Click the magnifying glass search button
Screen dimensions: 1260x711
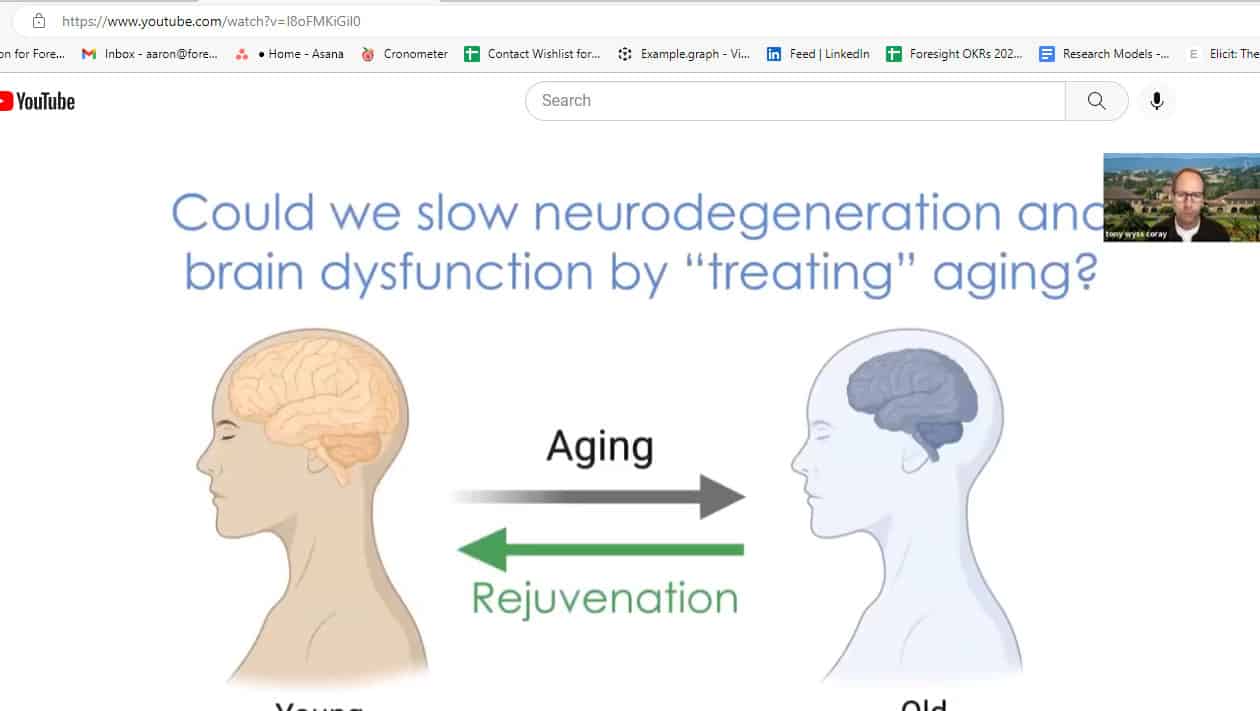1096,101
